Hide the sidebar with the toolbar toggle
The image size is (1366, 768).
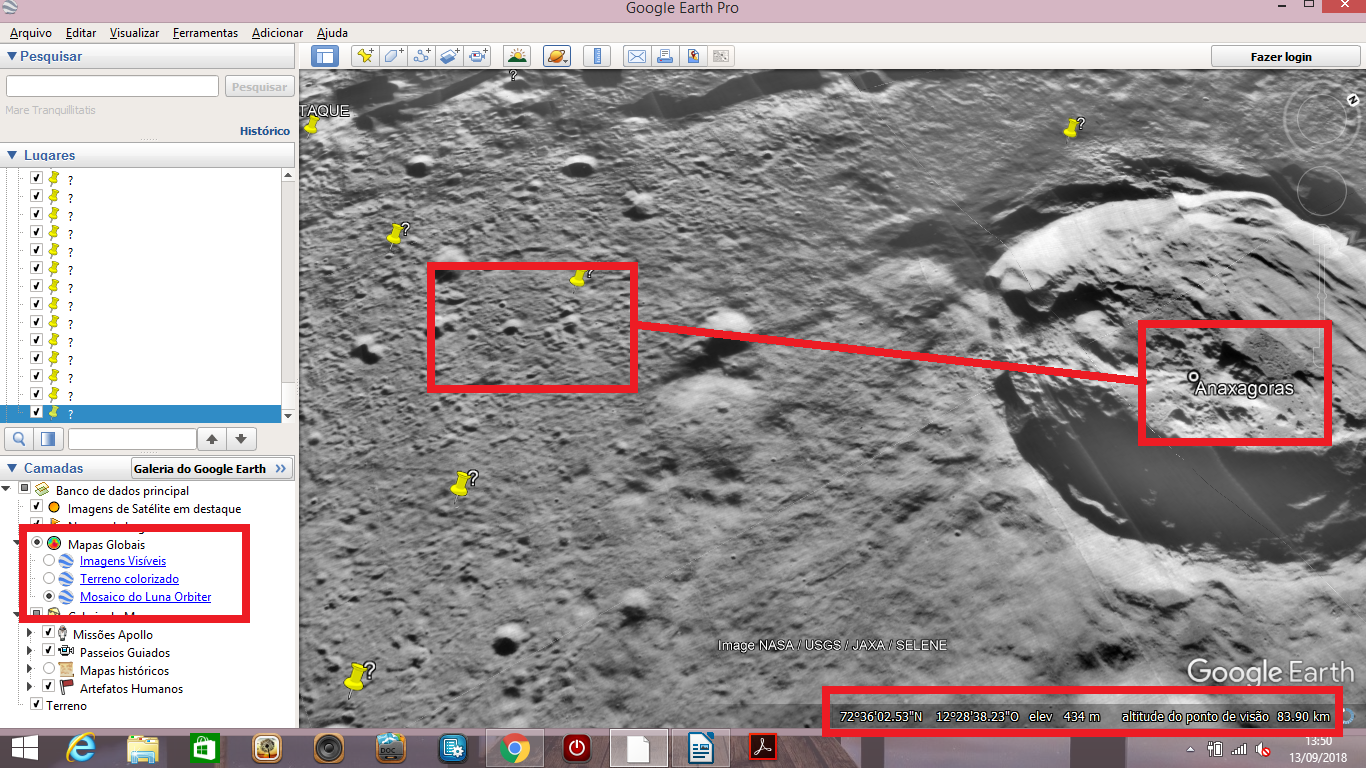[325, 56]
